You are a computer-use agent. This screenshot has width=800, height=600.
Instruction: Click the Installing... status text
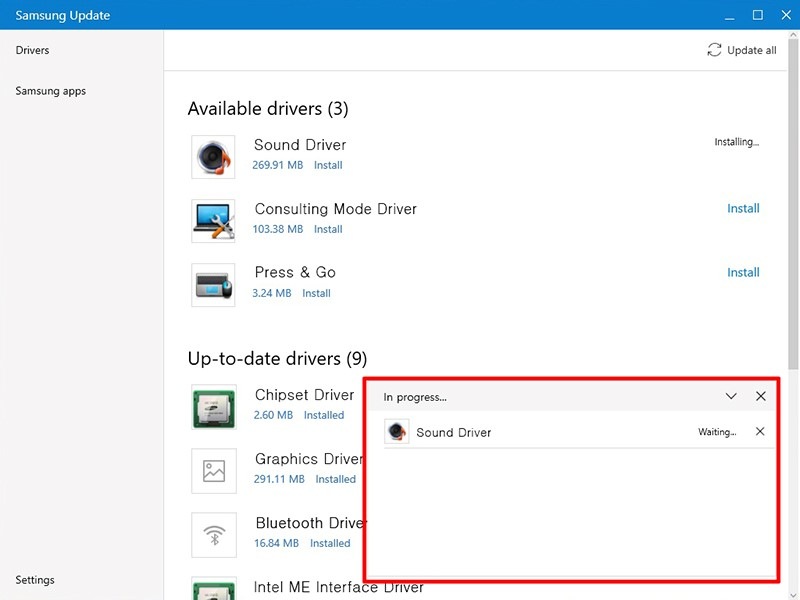point(737,142)
